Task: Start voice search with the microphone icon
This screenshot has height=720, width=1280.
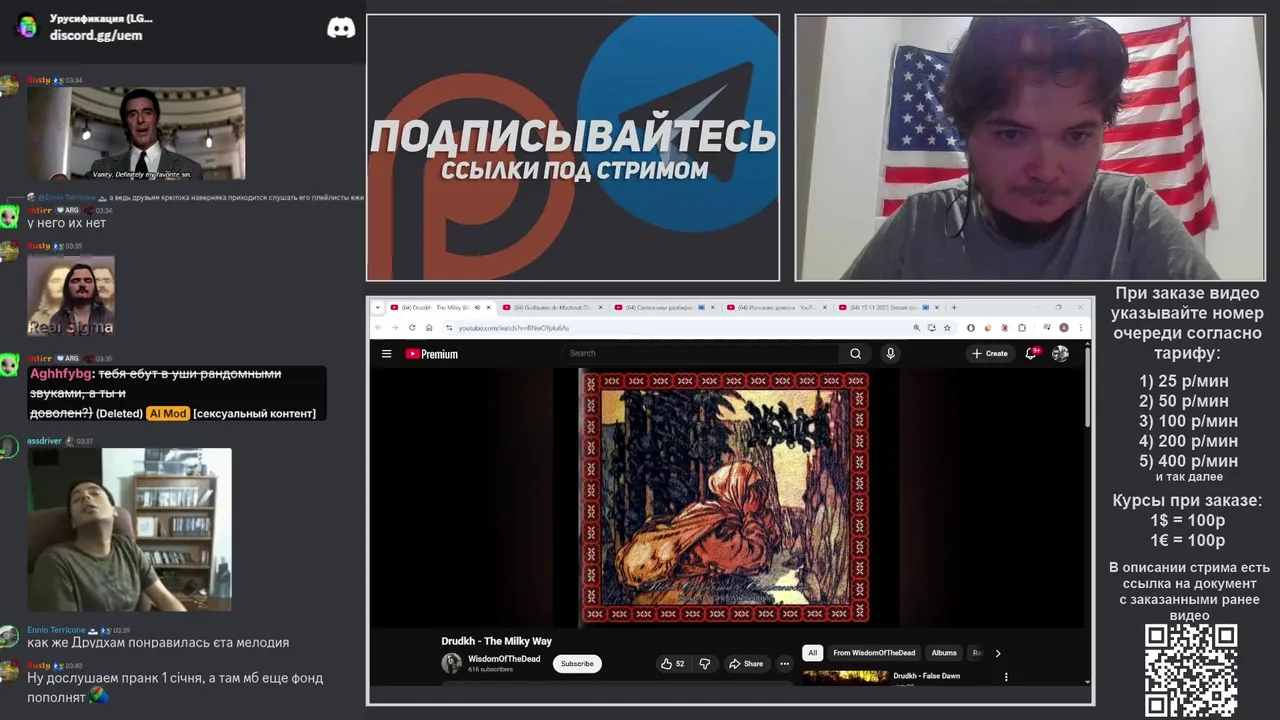Action: 890,353
